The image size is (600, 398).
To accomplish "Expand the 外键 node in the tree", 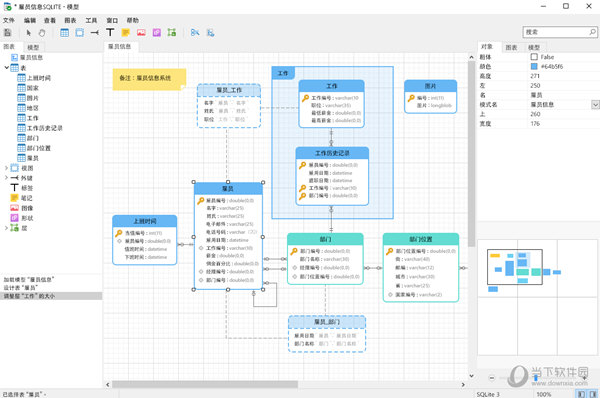I will pyautogui.click(x=6, y=178).
